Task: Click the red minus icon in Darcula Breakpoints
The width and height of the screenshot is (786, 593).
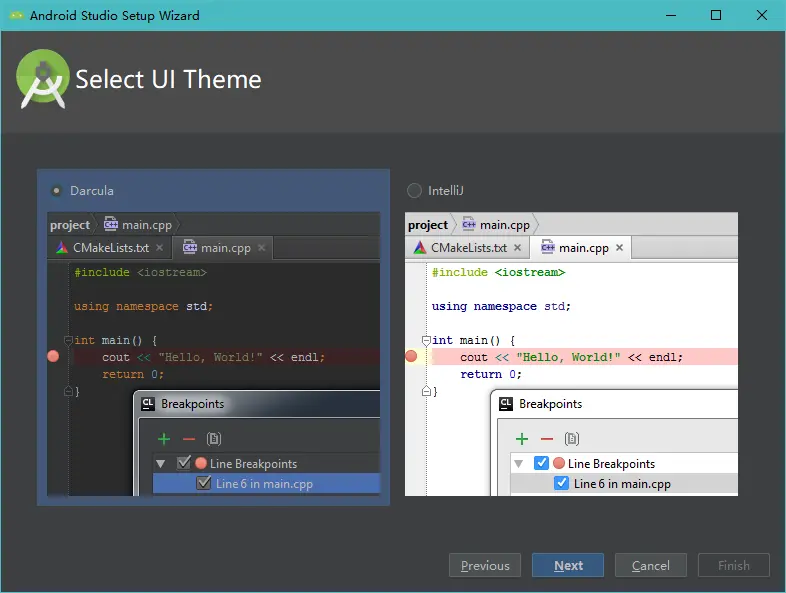Action: [x=189, y=440]
